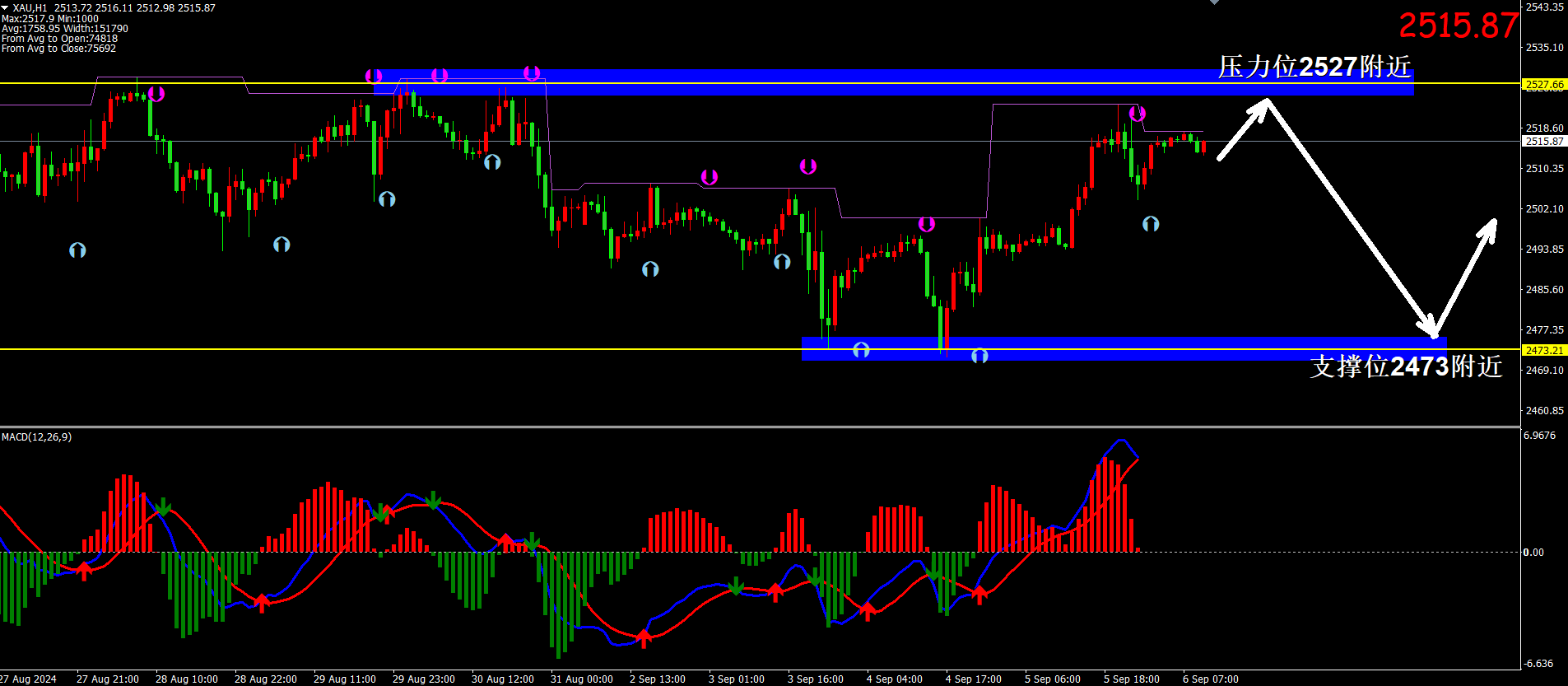Viewport: 1568px width, 686px height.
Task: Click the 4 Sep 04:00 time label
Action: point(895,679)
